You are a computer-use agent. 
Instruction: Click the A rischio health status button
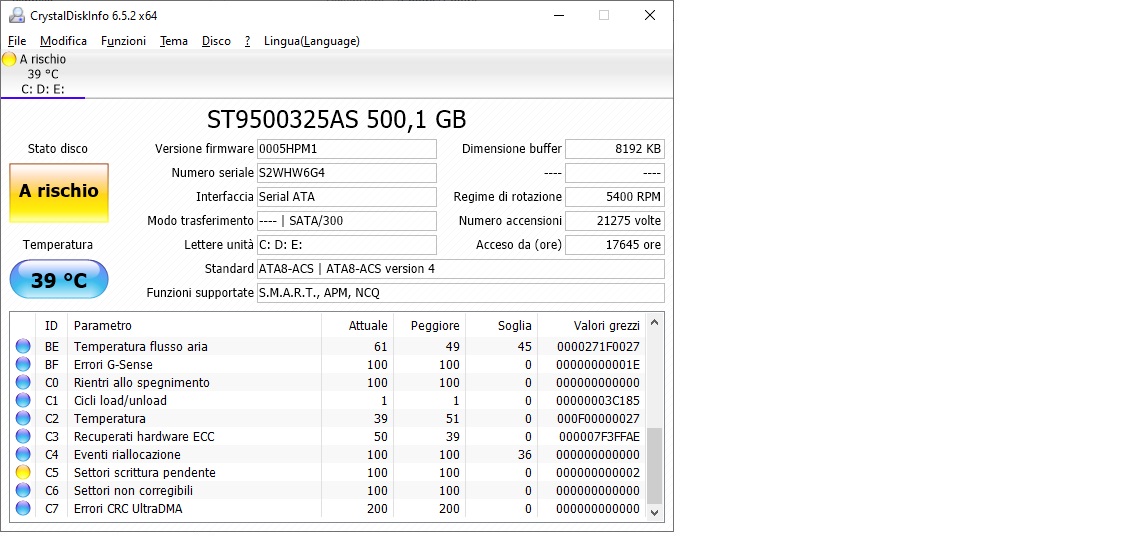tap(59, 193)
